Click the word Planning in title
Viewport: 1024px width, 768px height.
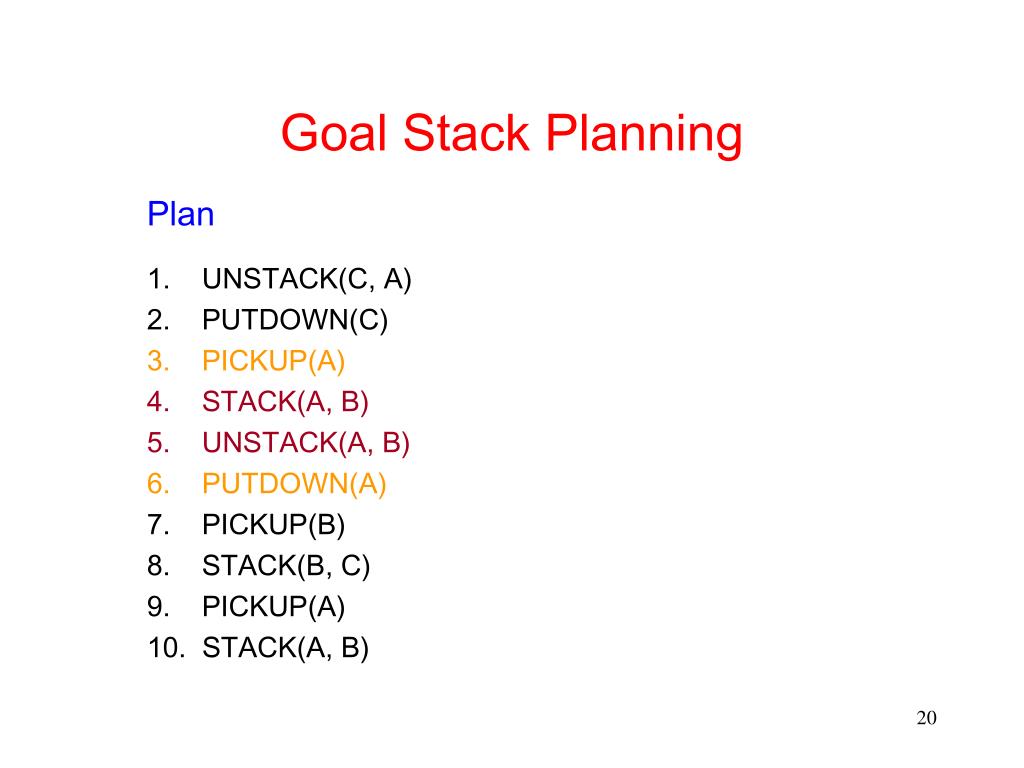click(x=644, y=134)
